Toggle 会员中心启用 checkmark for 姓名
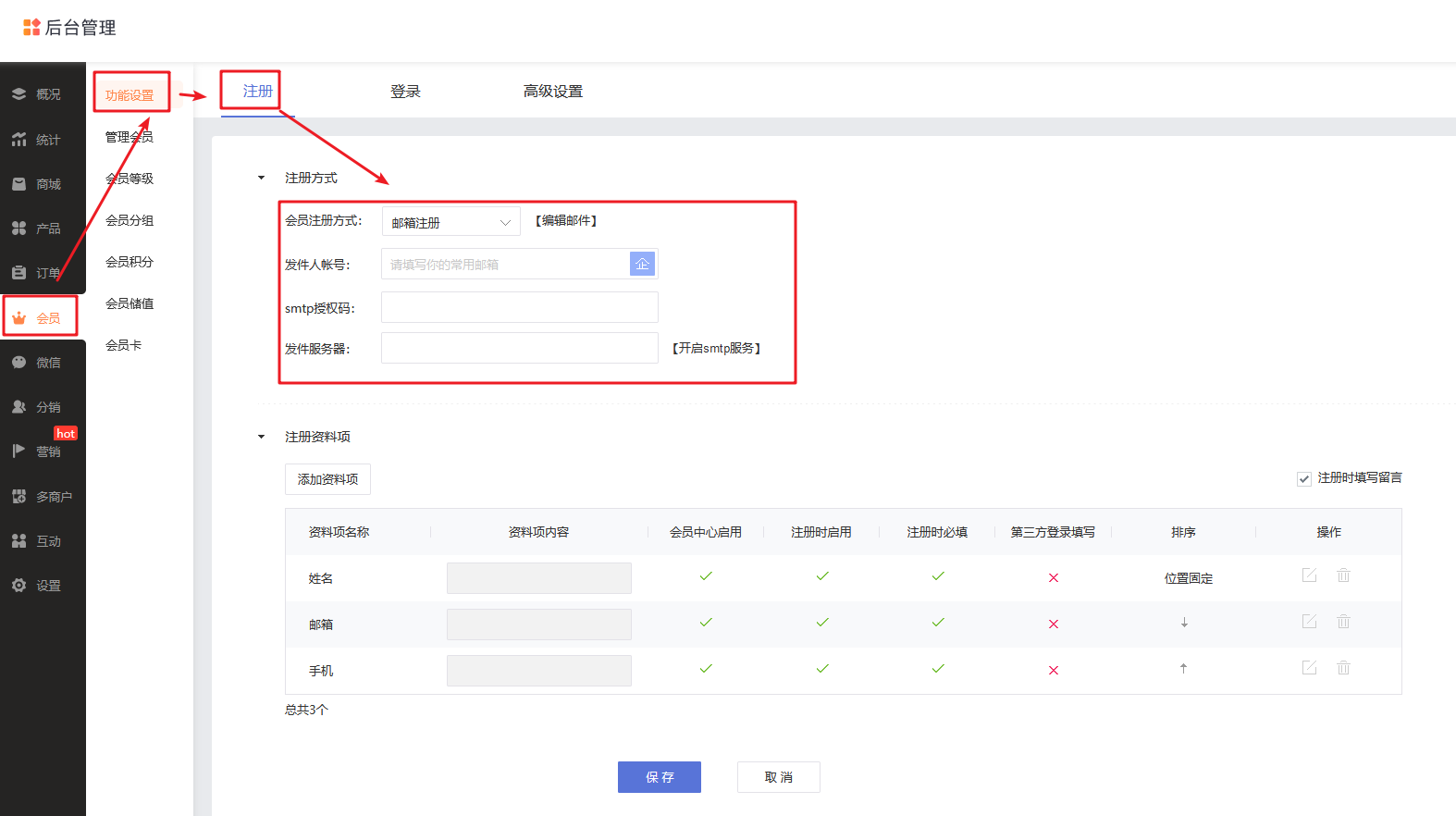 pyautogui.click(x=706, y=576)
